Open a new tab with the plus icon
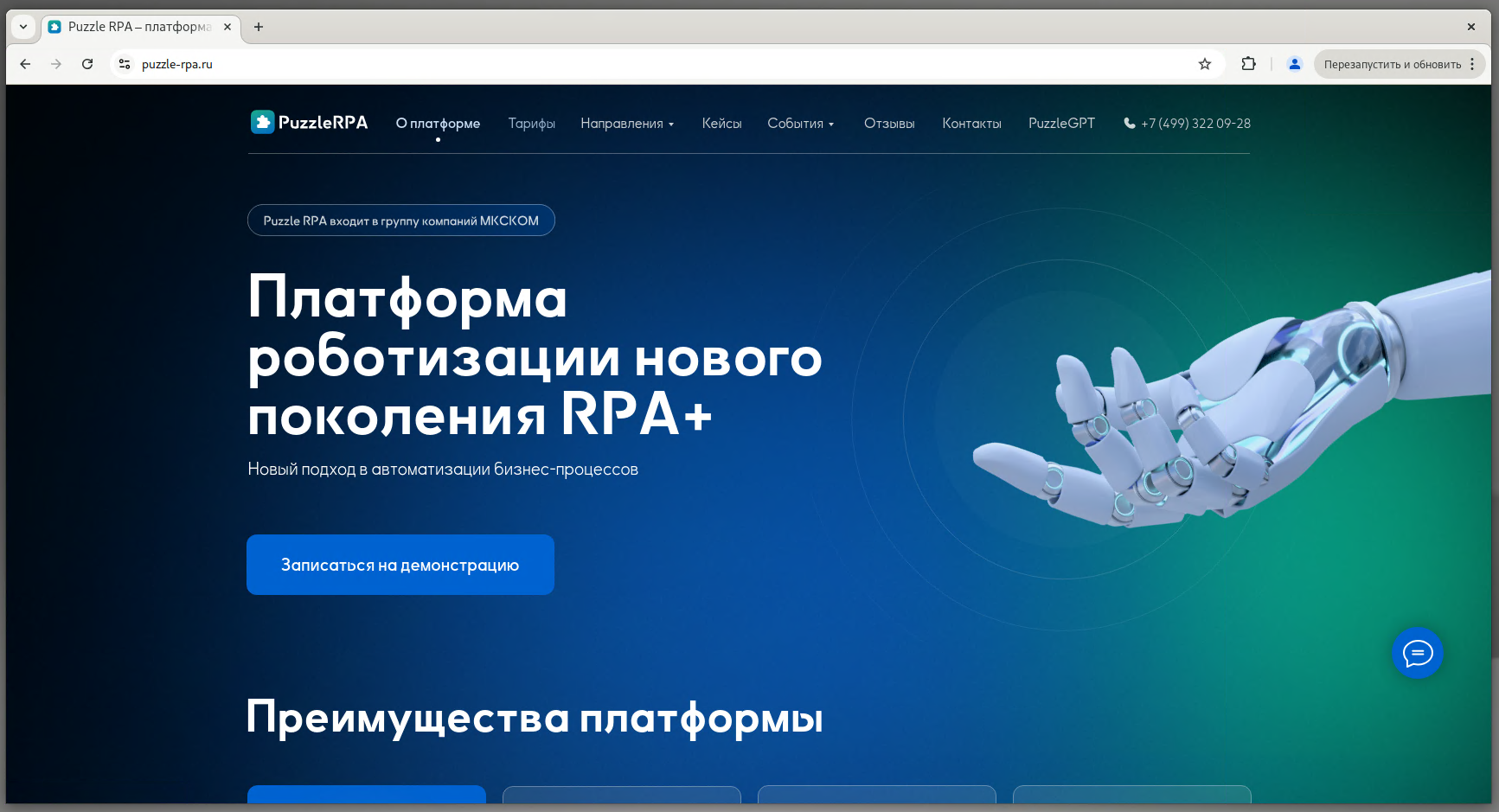 coord(259,27)
